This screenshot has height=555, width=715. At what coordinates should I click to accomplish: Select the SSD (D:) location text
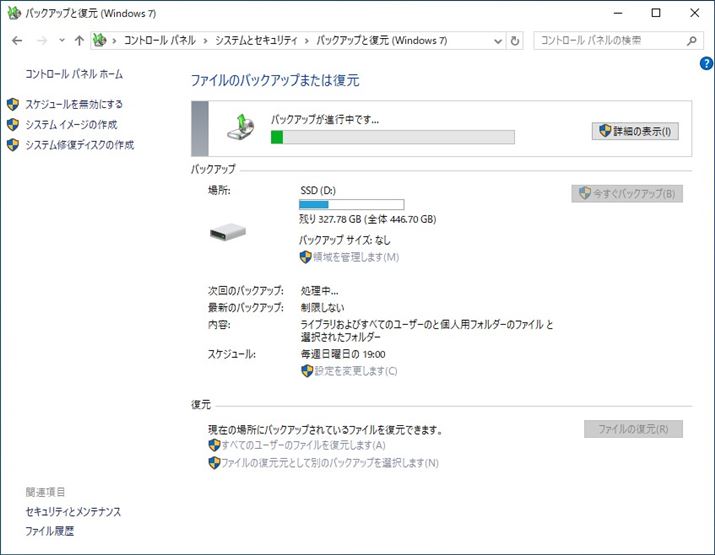point(318,190)
